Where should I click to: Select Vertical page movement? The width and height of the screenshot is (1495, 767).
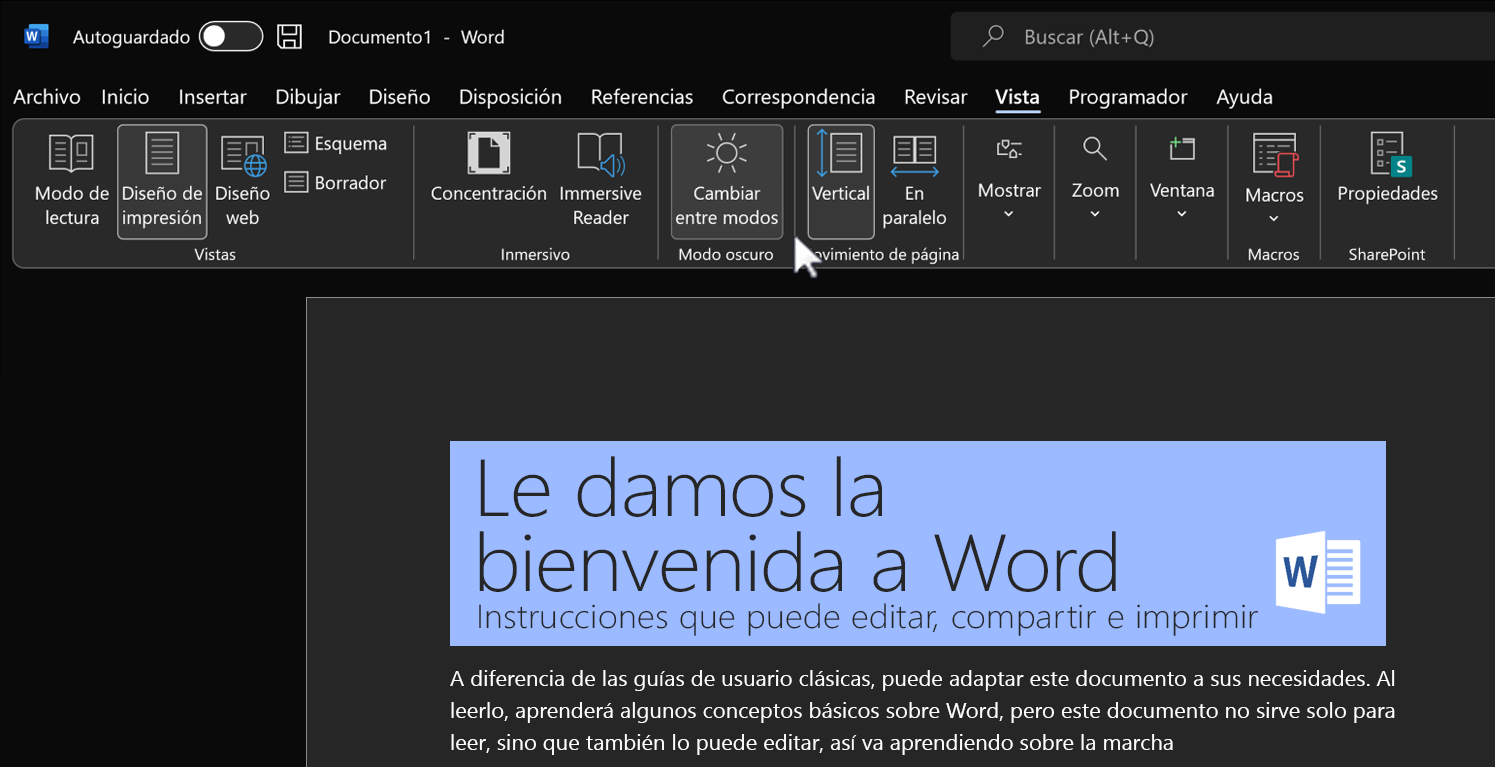click(841, 181)
